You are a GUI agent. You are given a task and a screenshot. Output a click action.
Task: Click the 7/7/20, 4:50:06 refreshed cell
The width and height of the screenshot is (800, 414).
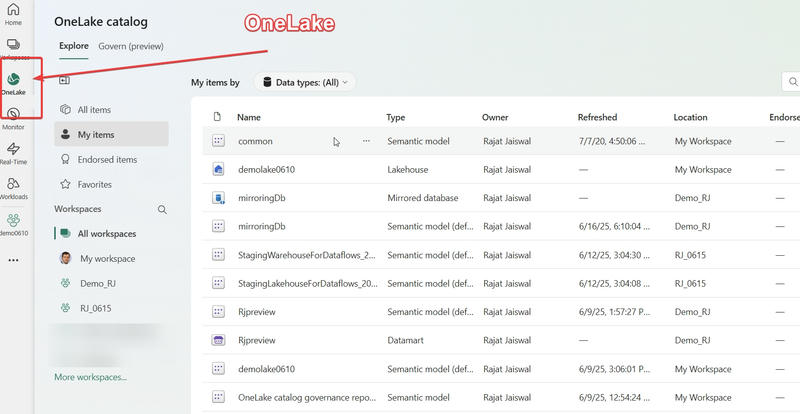coord(612,141)
